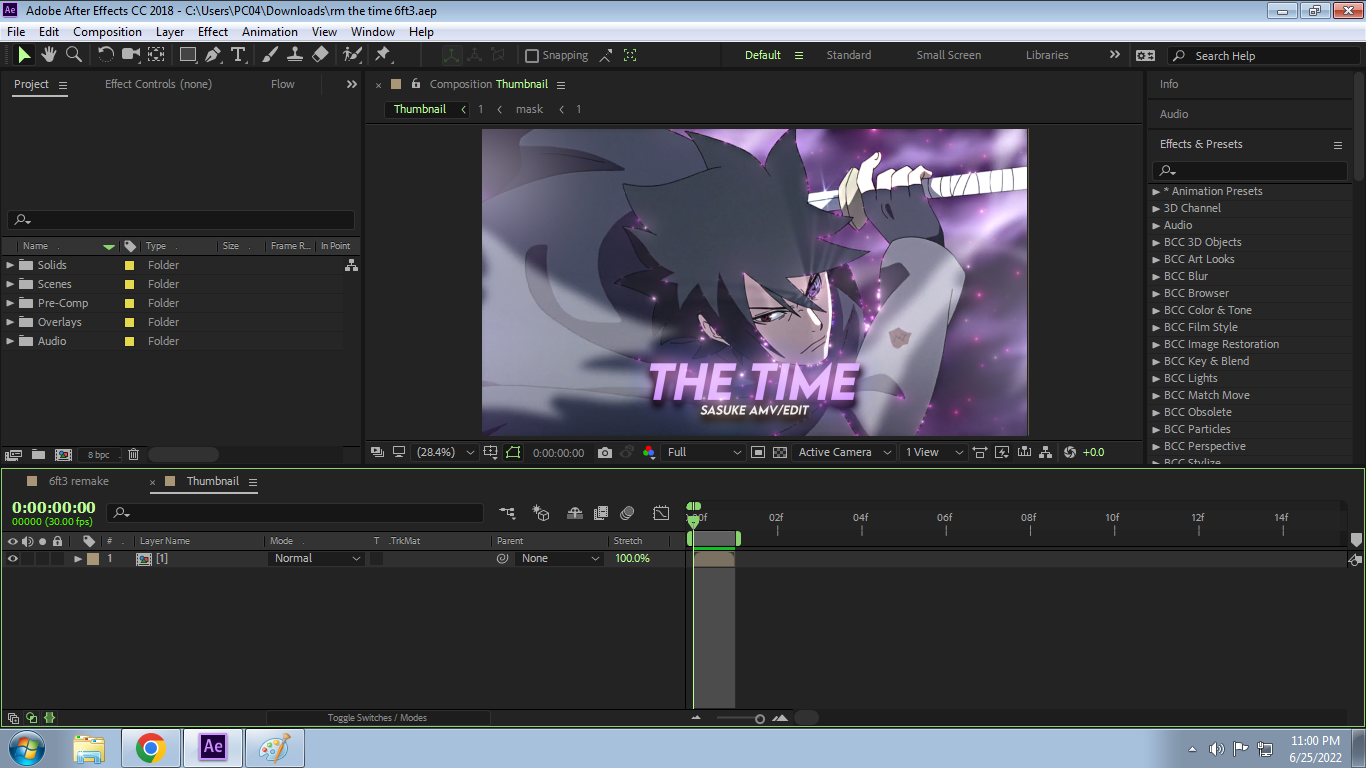Image resolution: width=1366 pixels, height=768 pixels.
Task: Switch to the 6ft3 remake timeline tab
Action: click(79, 481)
